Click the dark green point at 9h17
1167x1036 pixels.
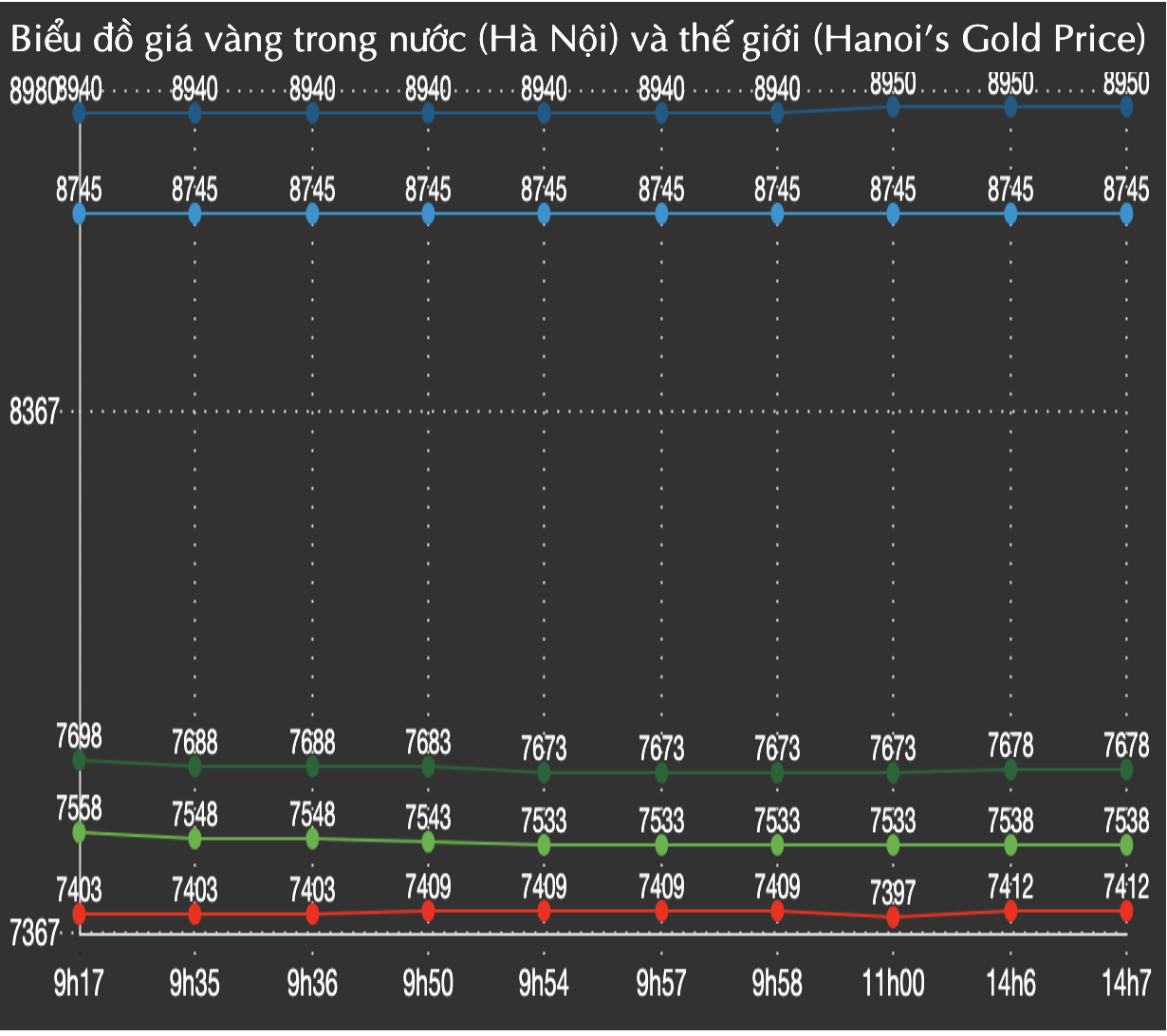(x=80, y=760)
